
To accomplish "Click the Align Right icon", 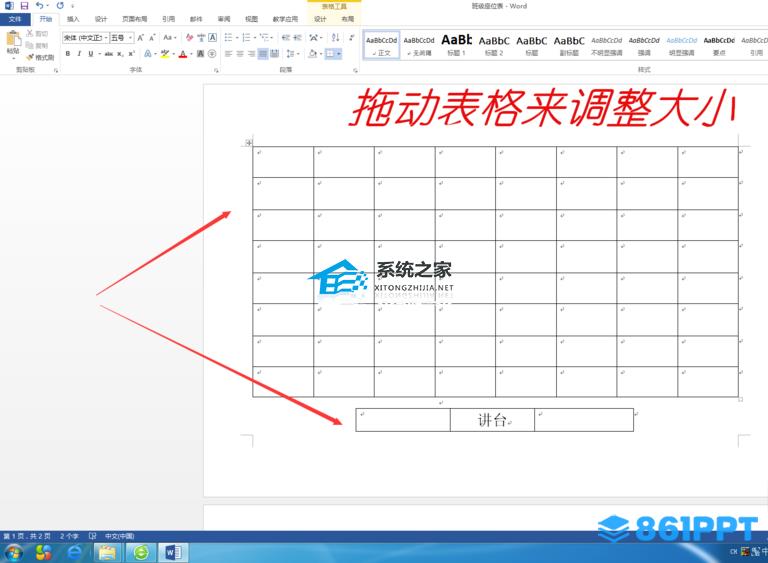I will pyautogui.click(x=251, y=54).
